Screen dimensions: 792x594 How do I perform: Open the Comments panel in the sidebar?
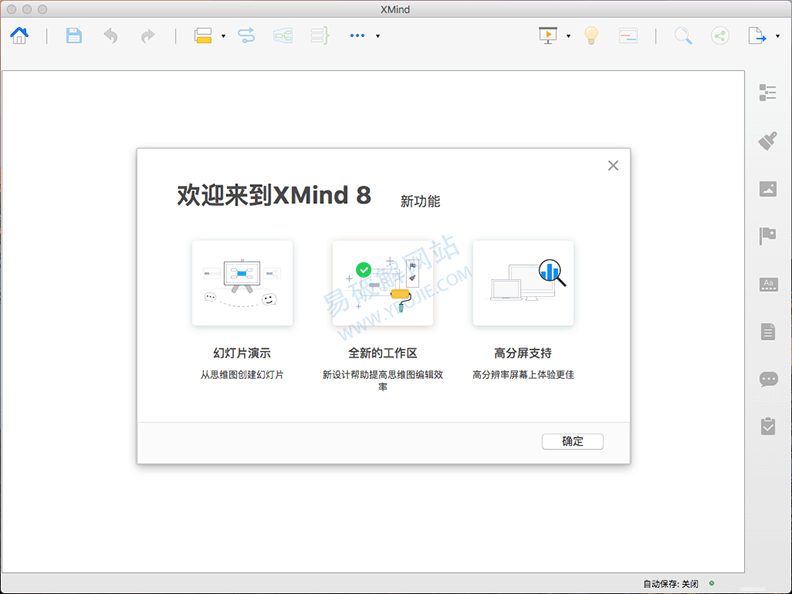(x=768, y=379)
